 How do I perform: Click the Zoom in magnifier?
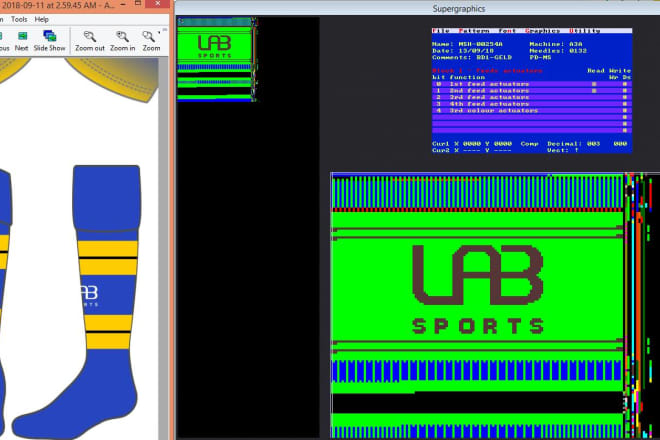(122, 41)
